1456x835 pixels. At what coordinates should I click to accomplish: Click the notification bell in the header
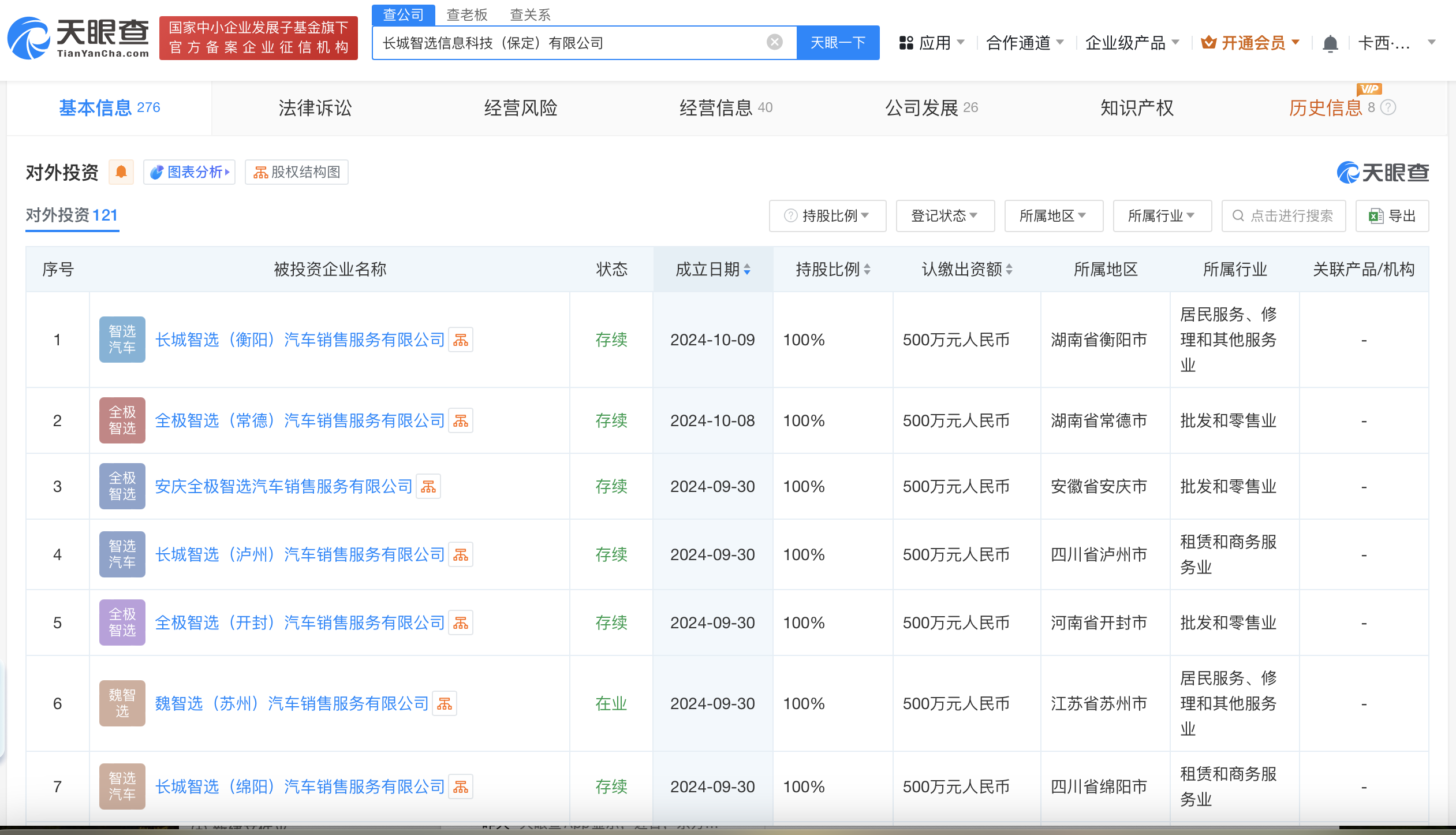click(x=1330, y=43)
